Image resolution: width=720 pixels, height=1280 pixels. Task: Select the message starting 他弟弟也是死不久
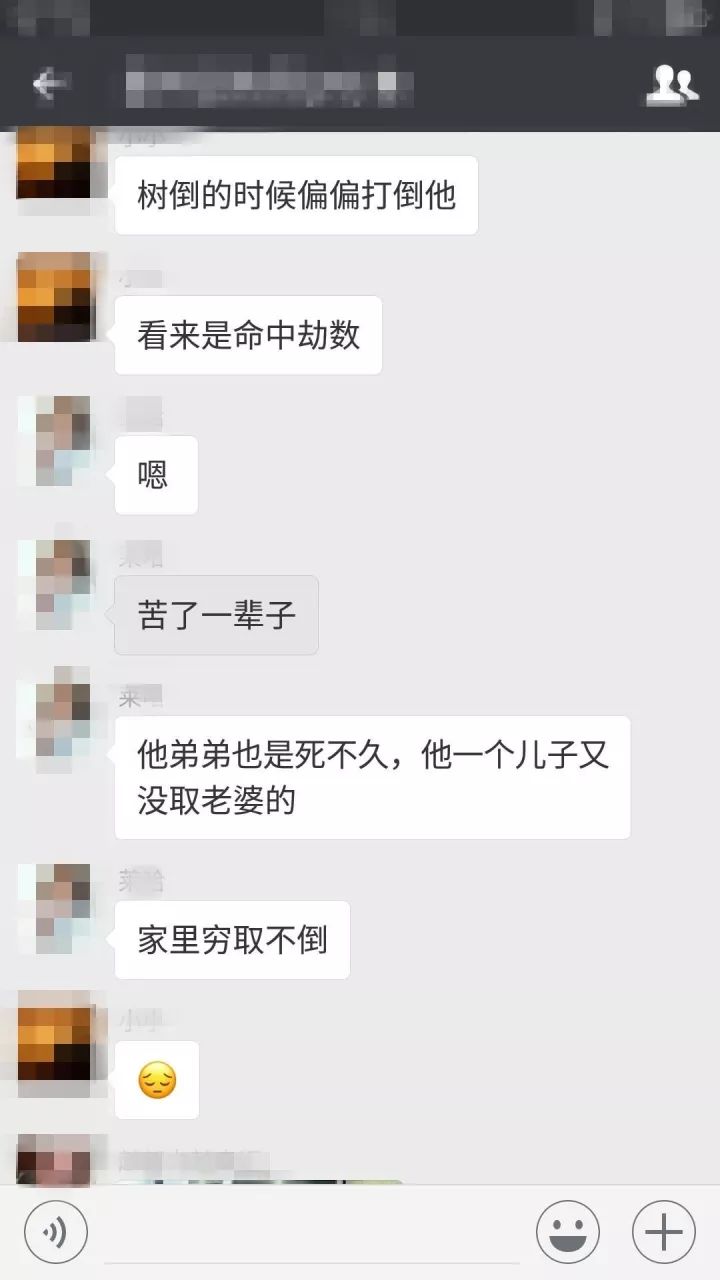372,777
